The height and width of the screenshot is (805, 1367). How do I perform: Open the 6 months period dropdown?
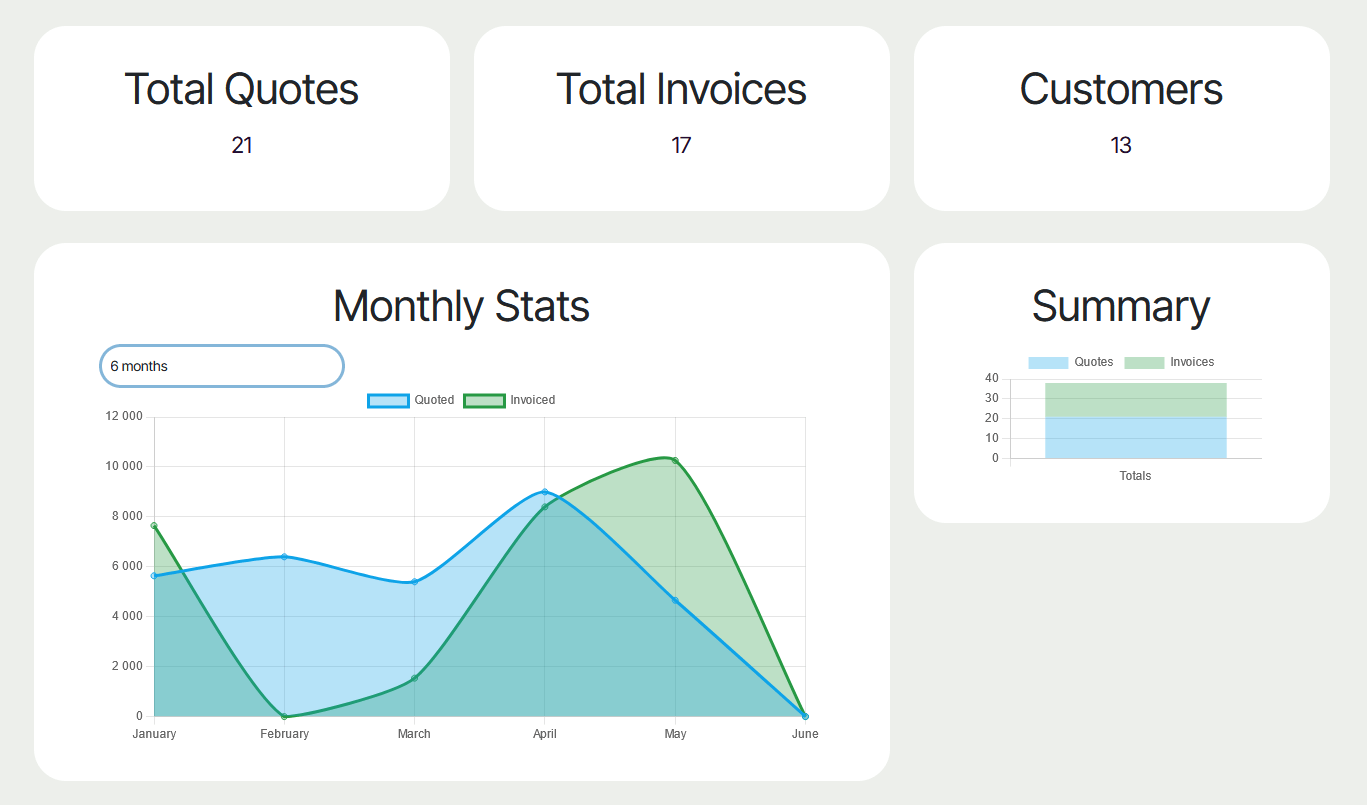coord(221,366)
